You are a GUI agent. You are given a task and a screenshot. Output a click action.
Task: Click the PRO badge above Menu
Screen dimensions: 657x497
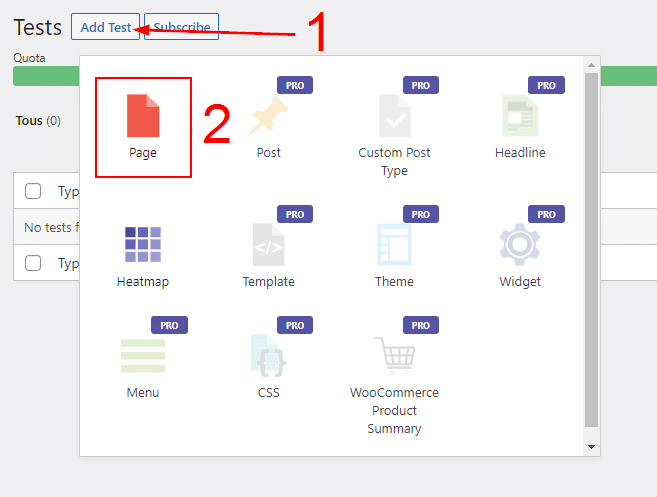click(169, 326)
